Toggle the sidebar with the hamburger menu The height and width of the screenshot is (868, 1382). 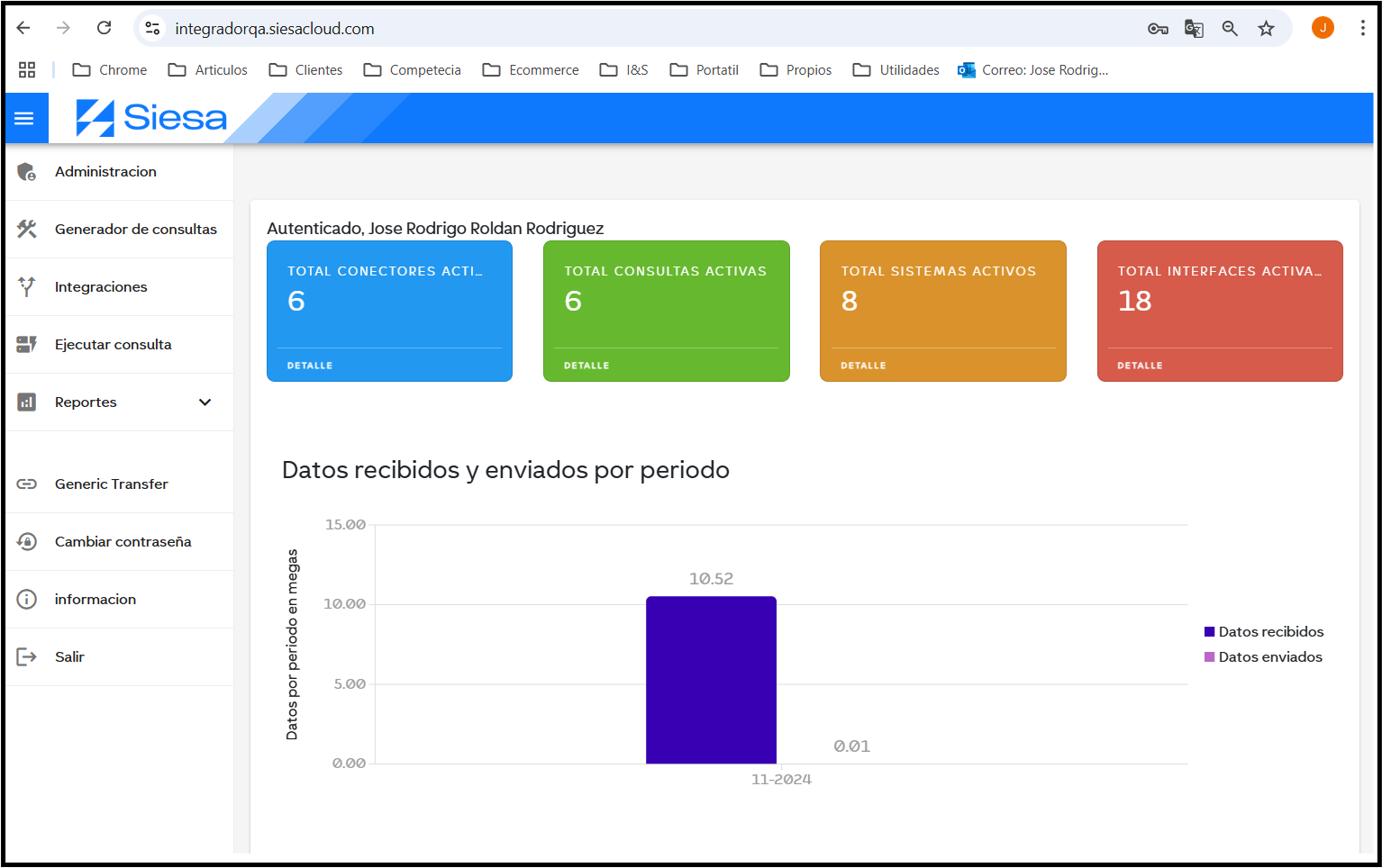coord(23,118)
